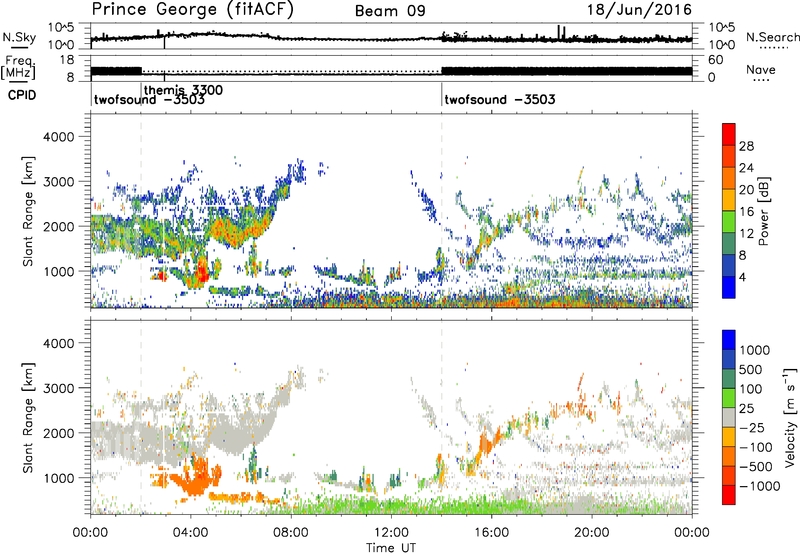
Task: Select the 'themis 3300' CPID annotation
Action: (x=184, y=90)
